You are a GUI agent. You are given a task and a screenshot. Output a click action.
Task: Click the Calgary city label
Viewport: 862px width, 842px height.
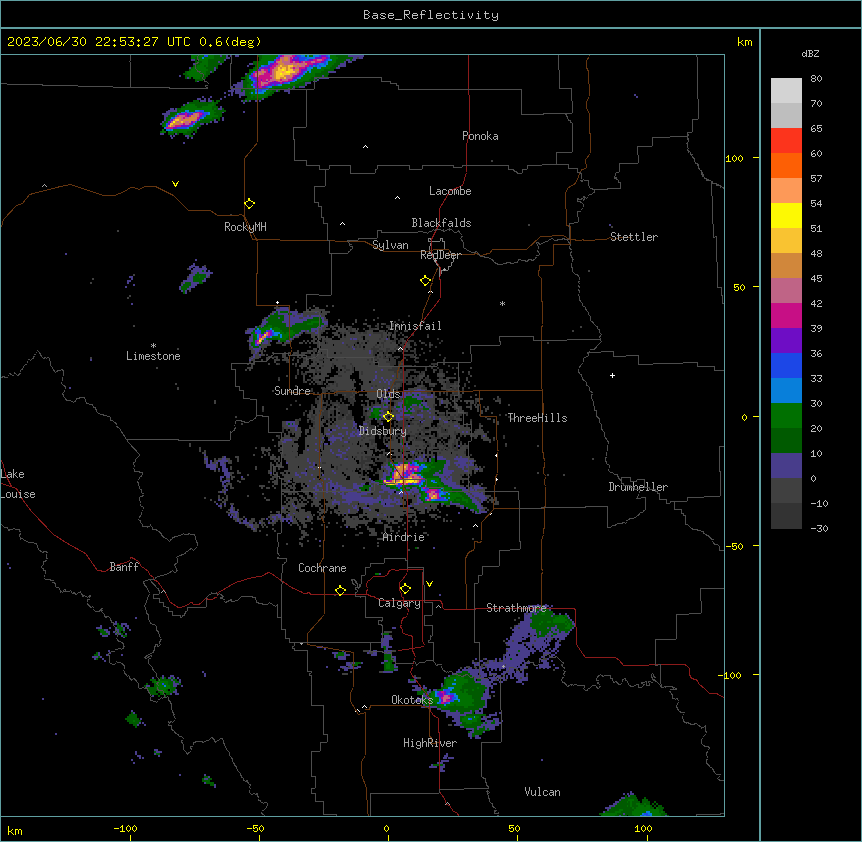[x=399, y=603]
